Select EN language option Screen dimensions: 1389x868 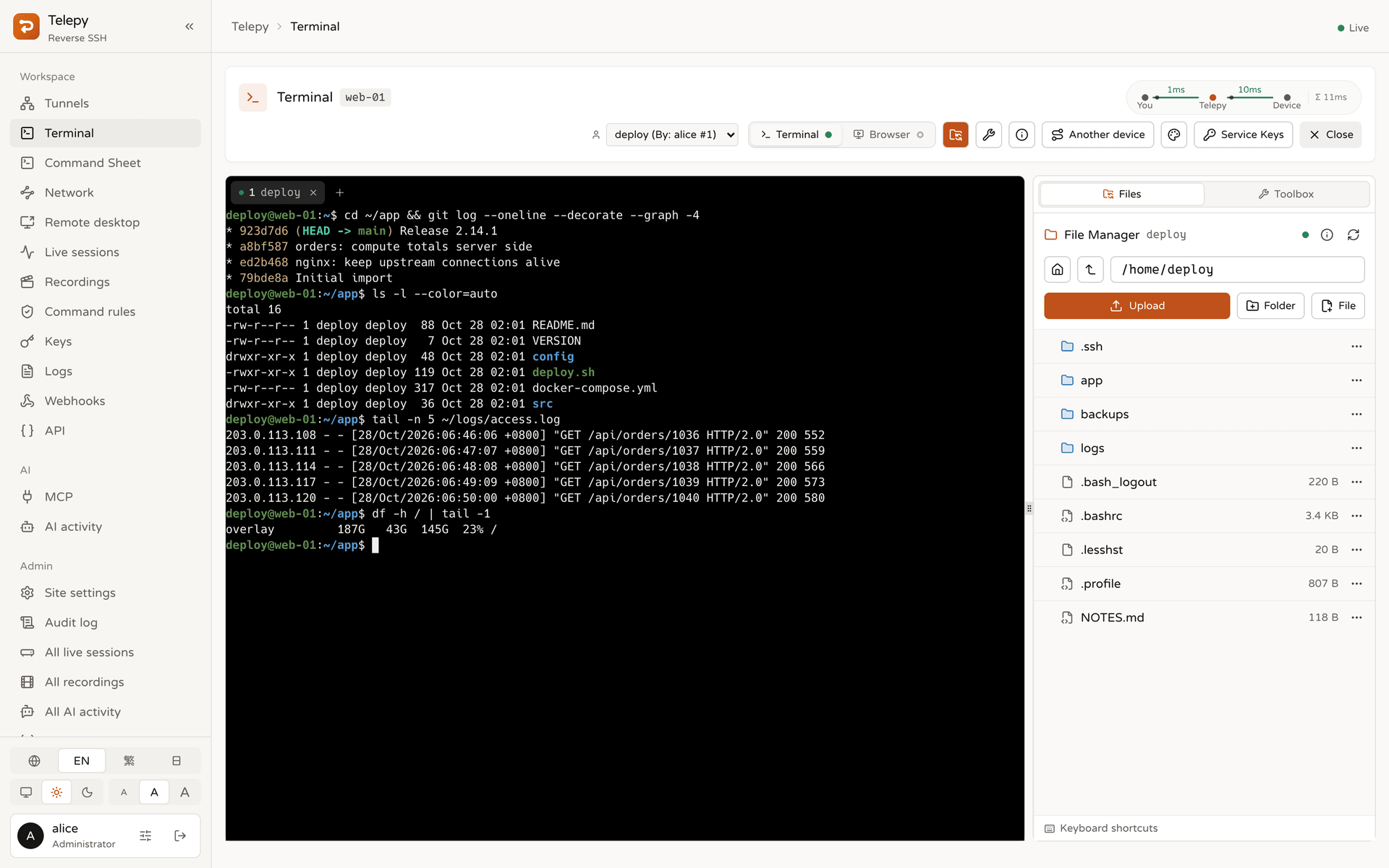pos(82,761)
